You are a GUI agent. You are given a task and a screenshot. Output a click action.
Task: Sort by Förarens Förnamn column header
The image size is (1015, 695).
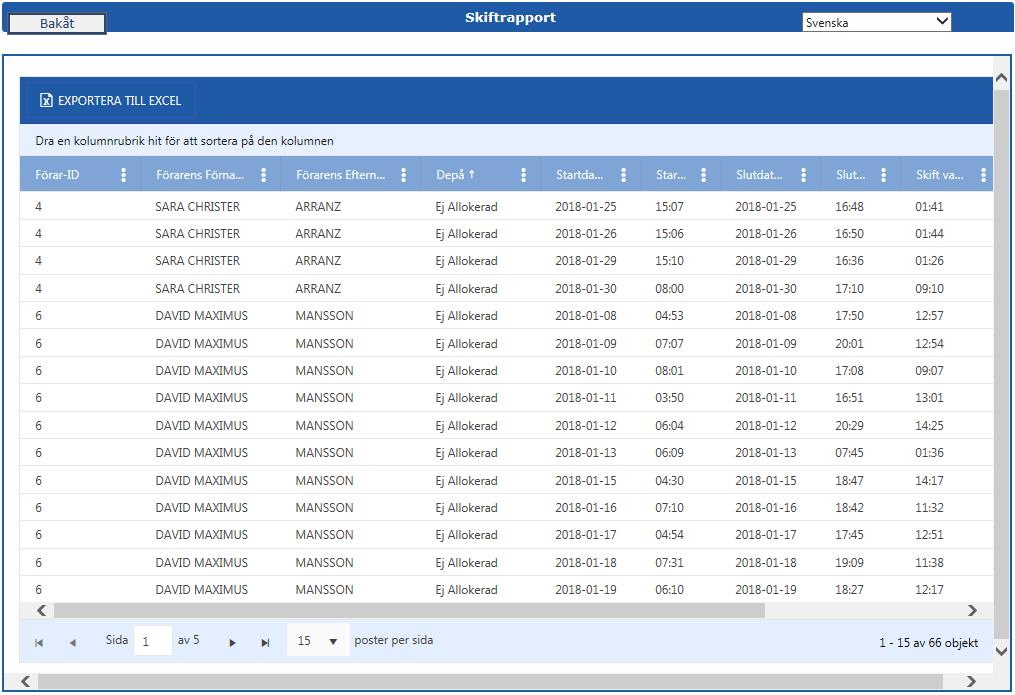point(200,175)
